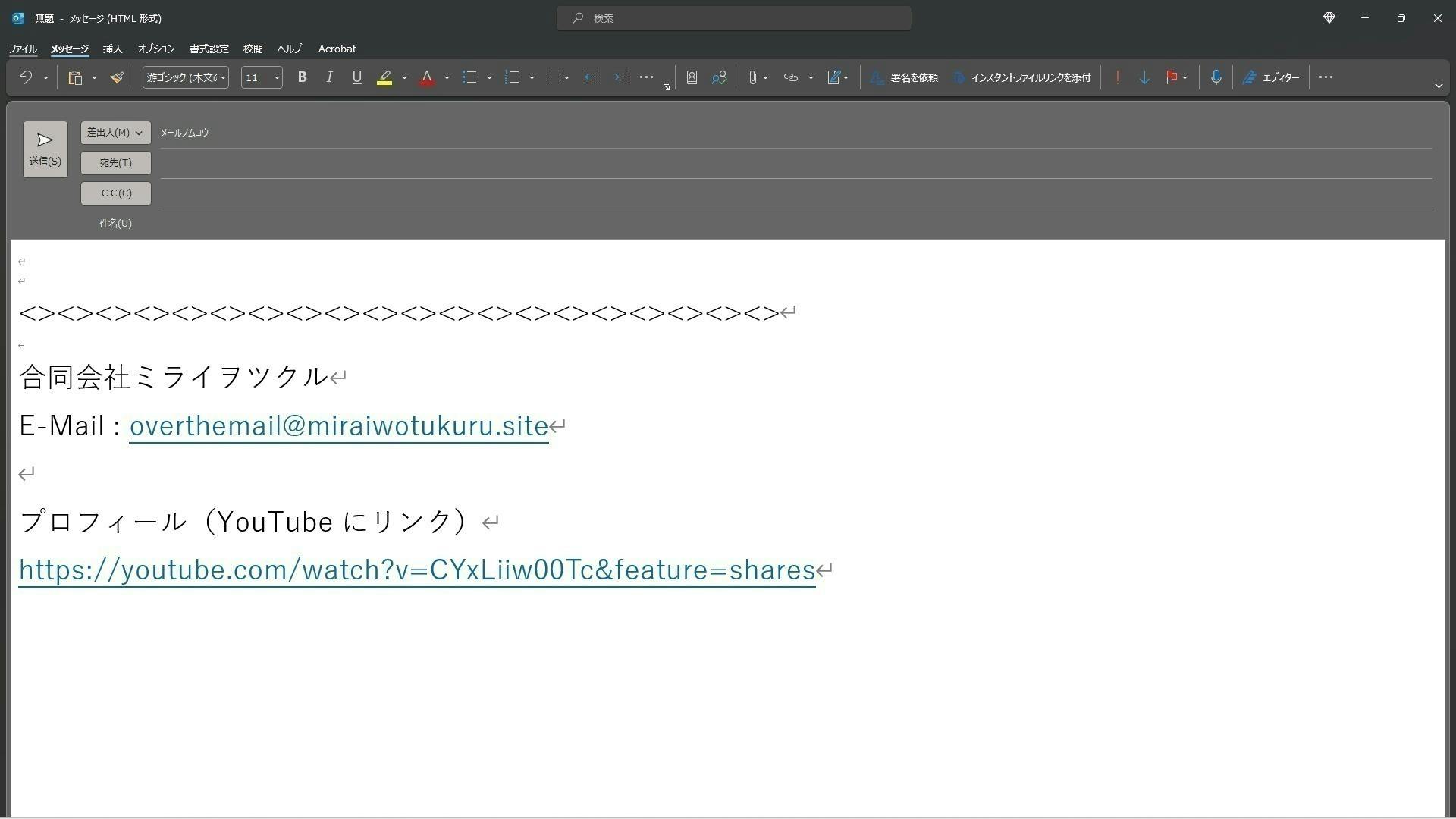Click into the CC address field
The height and width of the screenshot is (819, 1456).
tap(796, 193)
